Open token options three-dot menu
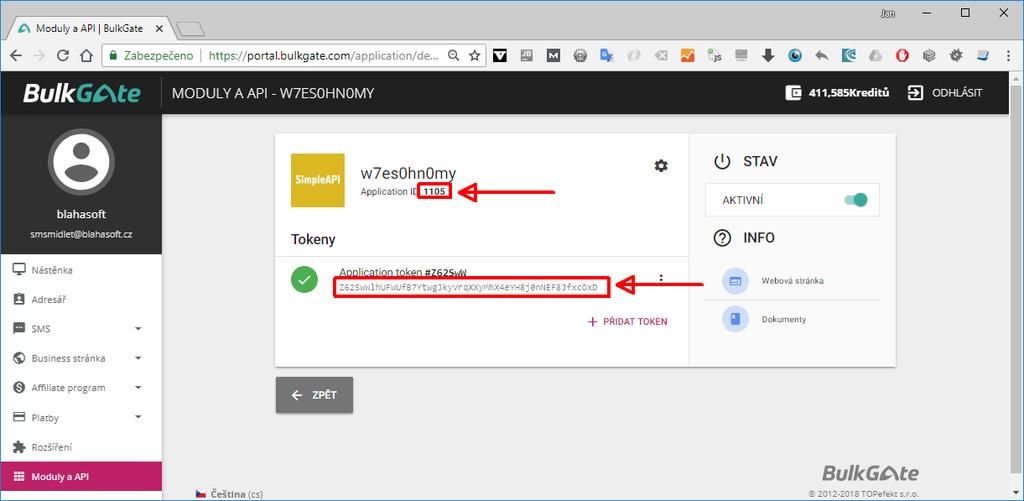Image resolution: width=1024 pixels, height=501 pixels. point(661,278)
